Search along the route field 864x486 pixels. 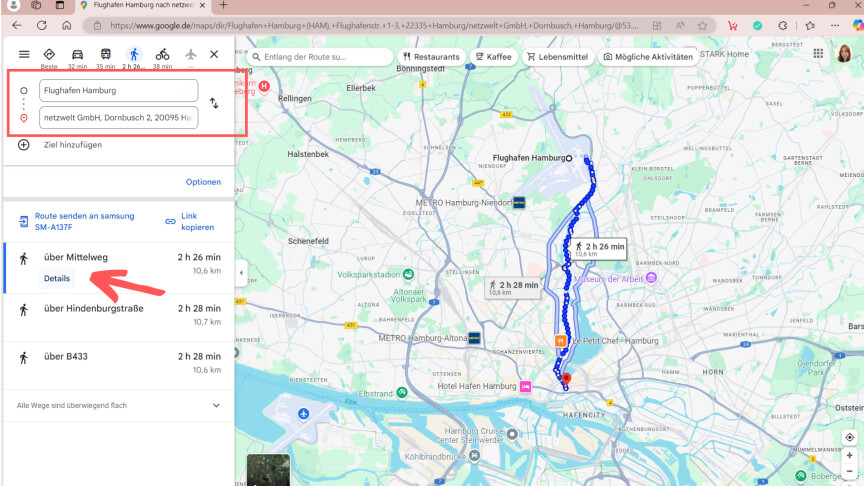pos(320,57)
